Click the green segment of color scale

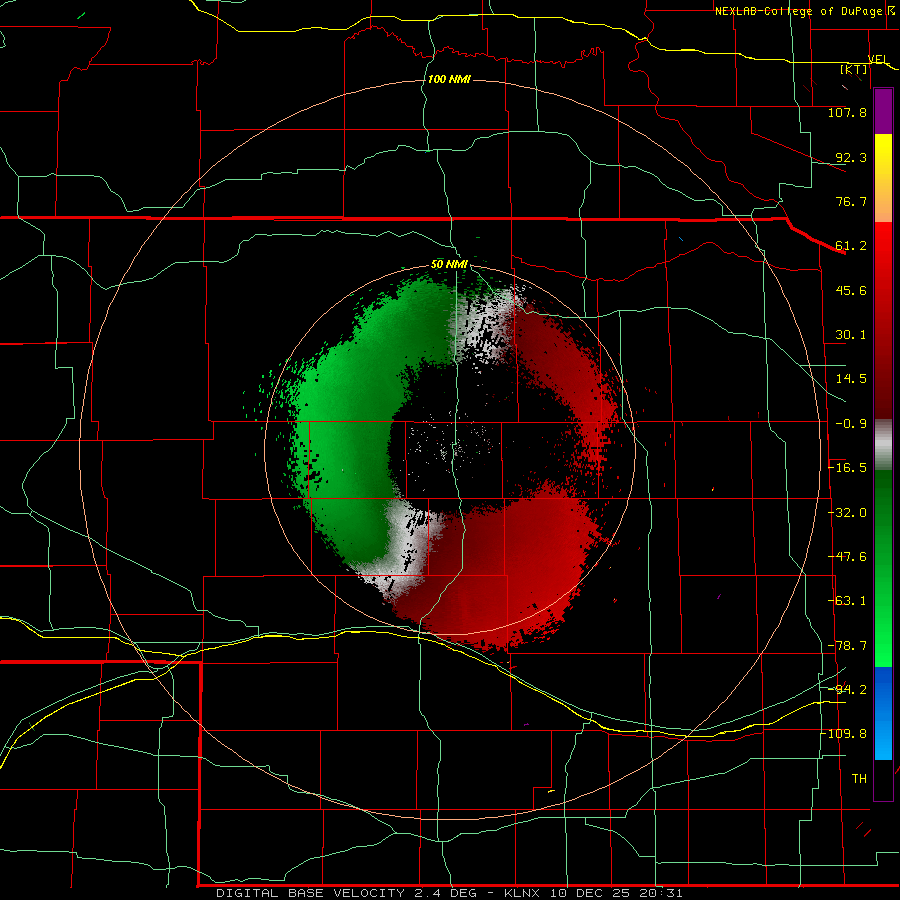pos(883,568)
